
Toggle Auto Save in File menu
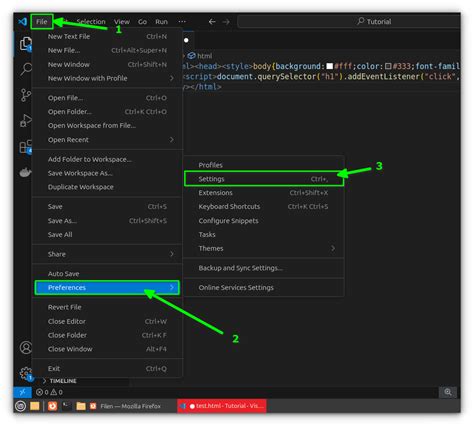click(107, 274)
